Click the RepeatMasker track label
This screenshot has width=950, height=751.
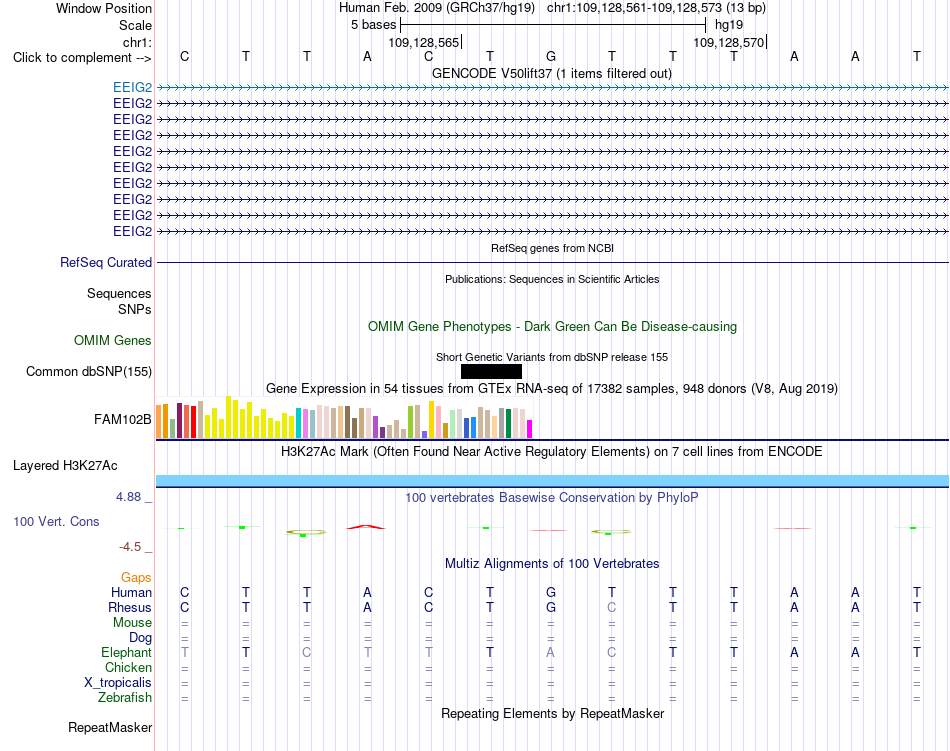110,727
